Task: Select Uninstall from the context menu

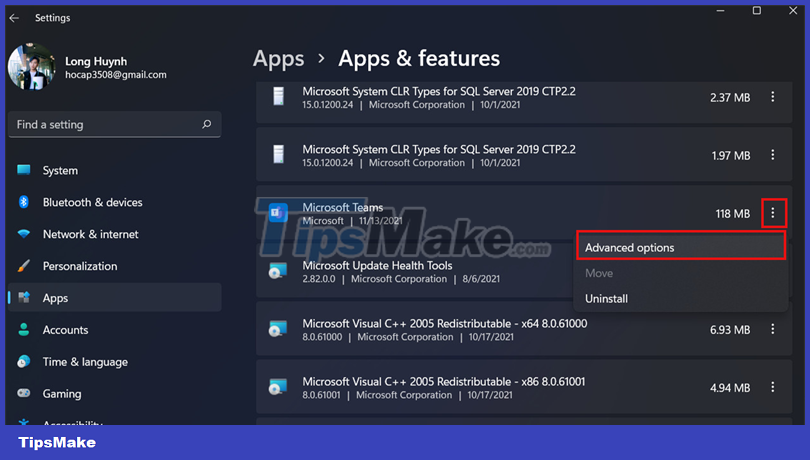Action: [x=681, y=299]
